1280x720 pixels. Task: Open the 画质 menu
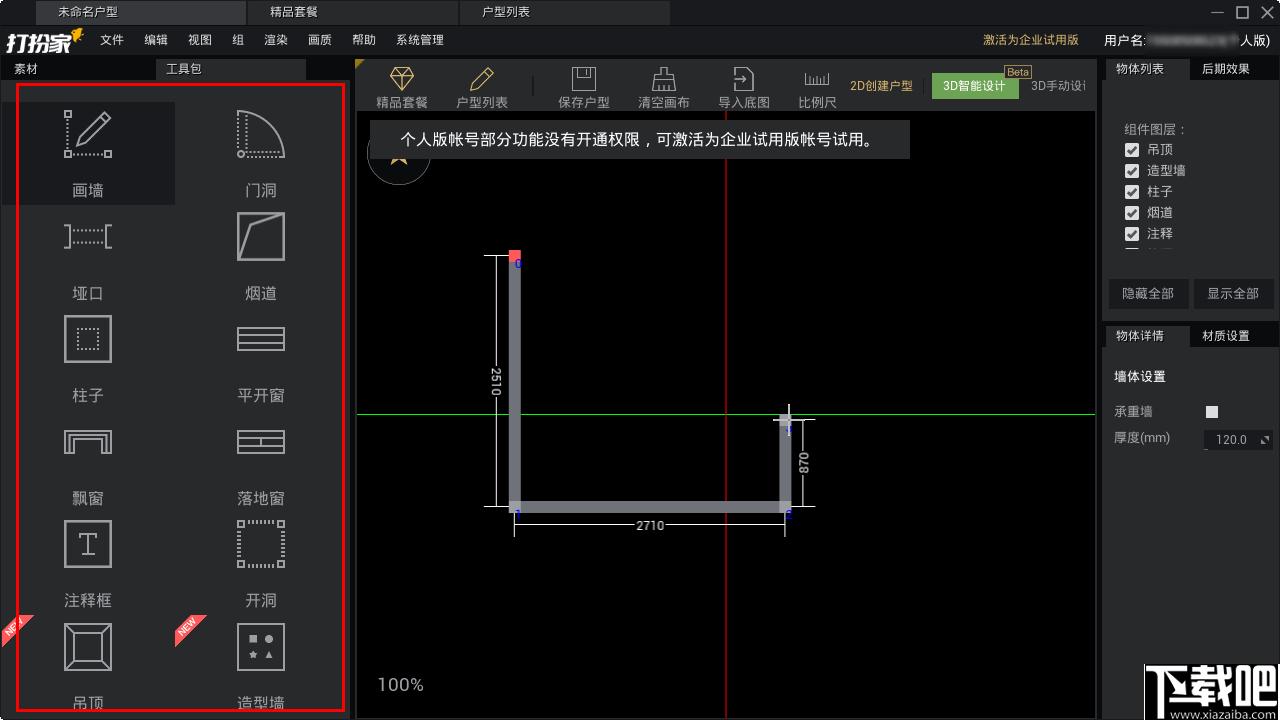(x=320, y=40)
